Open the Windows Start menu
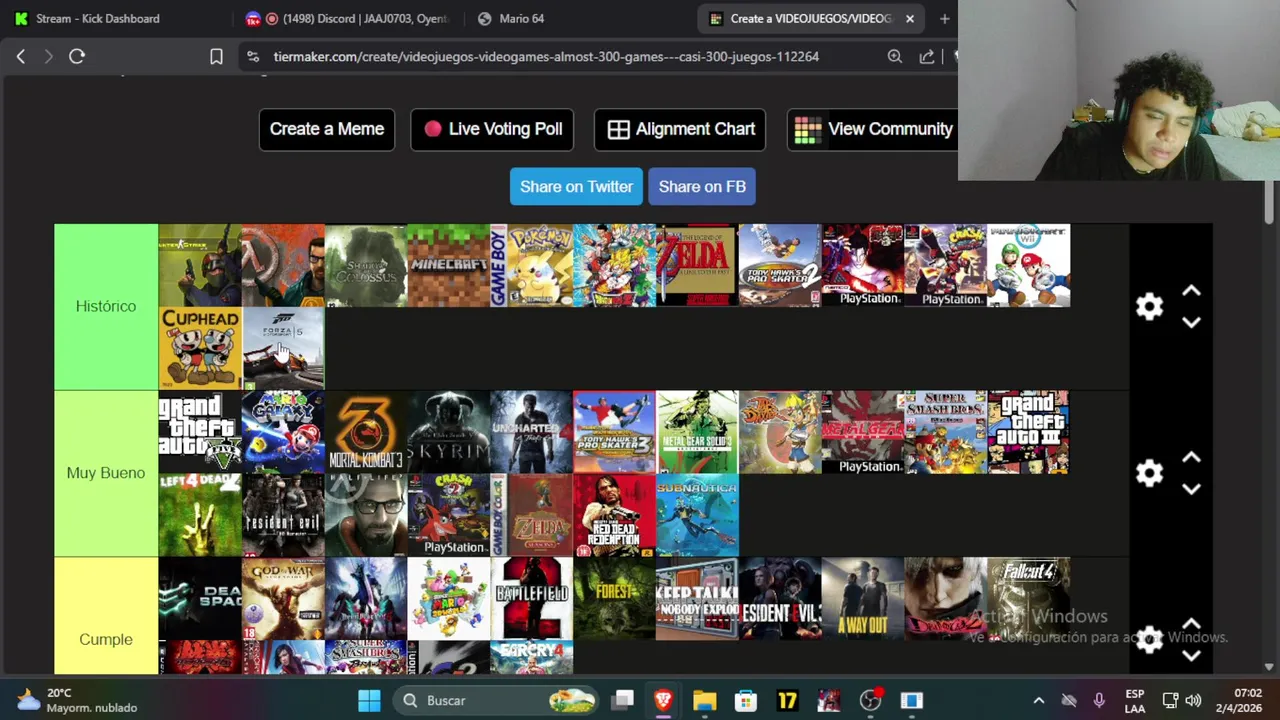The height and width of the screenshot is (720, 1280). 369,701
